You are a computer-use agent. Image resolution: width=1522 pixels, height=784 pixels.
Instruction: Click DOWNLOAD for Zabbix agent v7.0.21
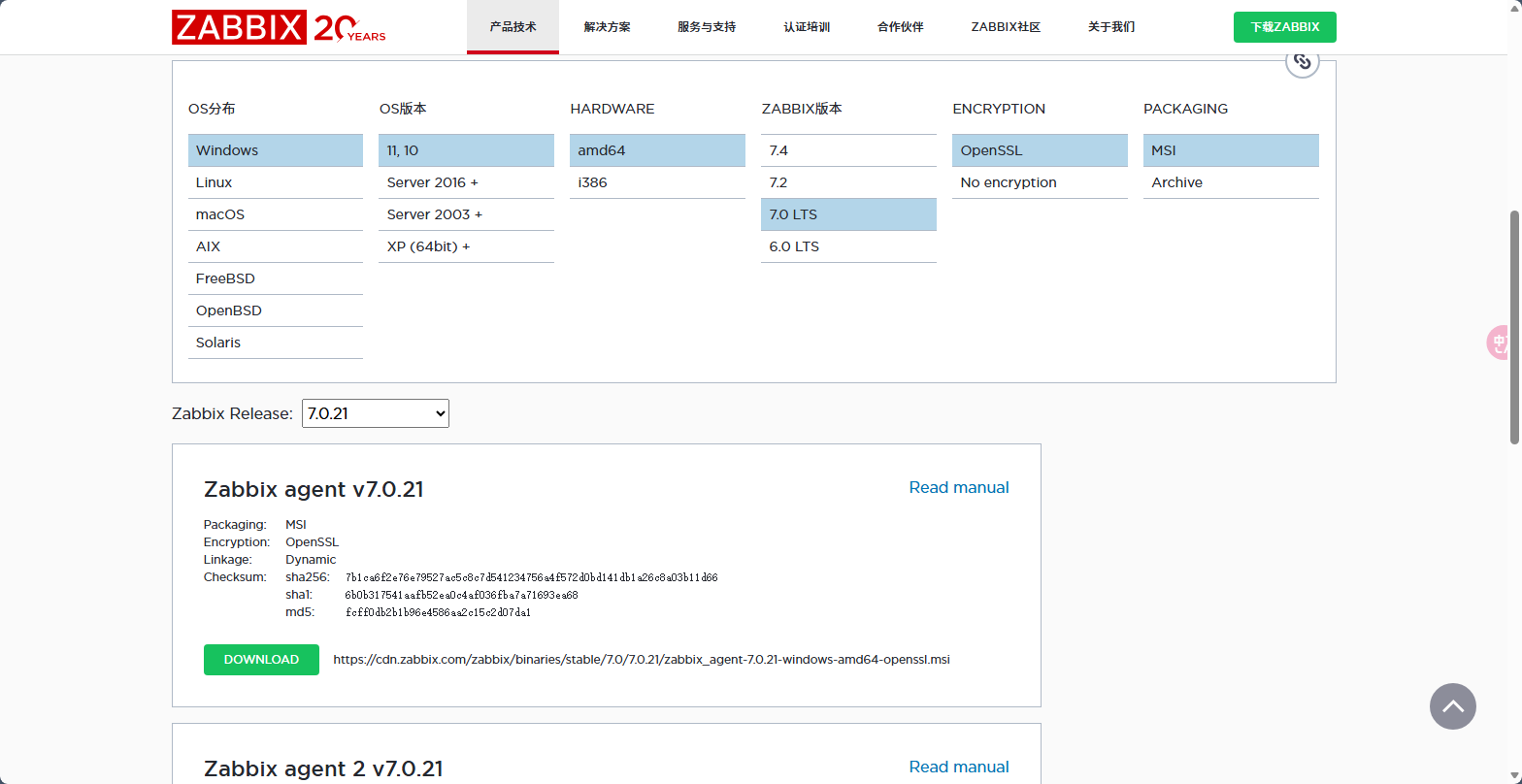[261, 660]
